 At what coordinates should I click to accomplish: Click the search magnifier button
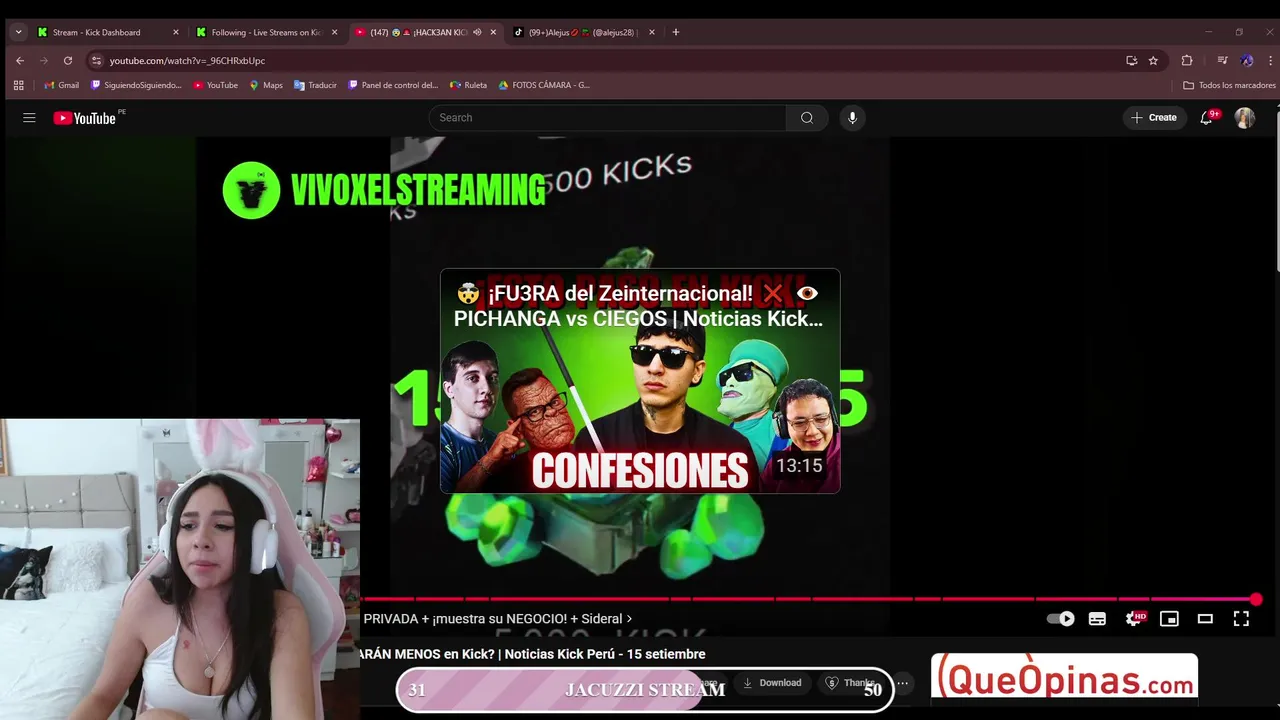coord(807,118)
